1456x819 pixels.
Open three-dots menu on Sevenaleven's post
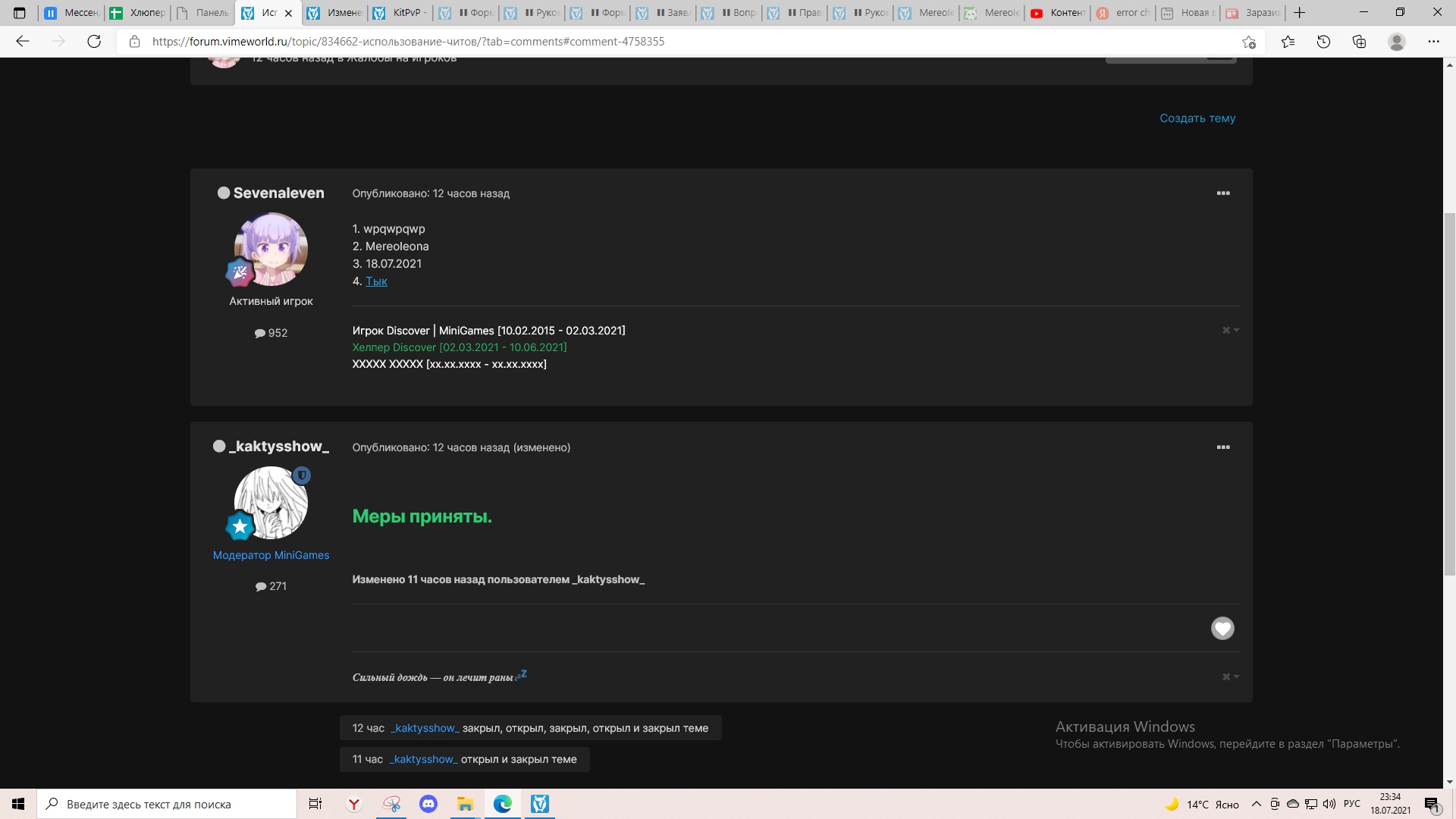[x=1222, y=193]
